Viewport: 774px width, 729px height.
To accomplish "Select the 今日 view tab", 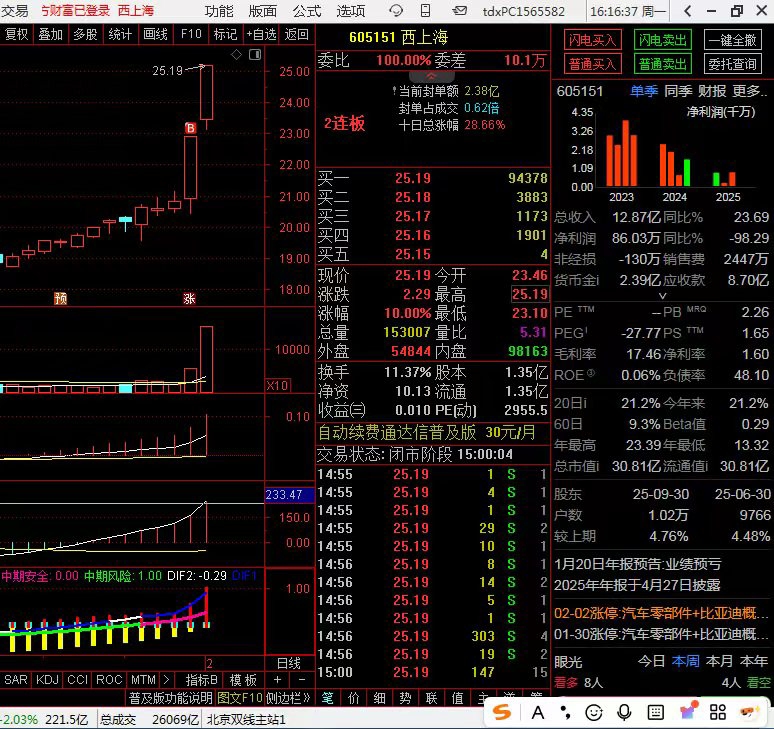I will coord(651,661).
